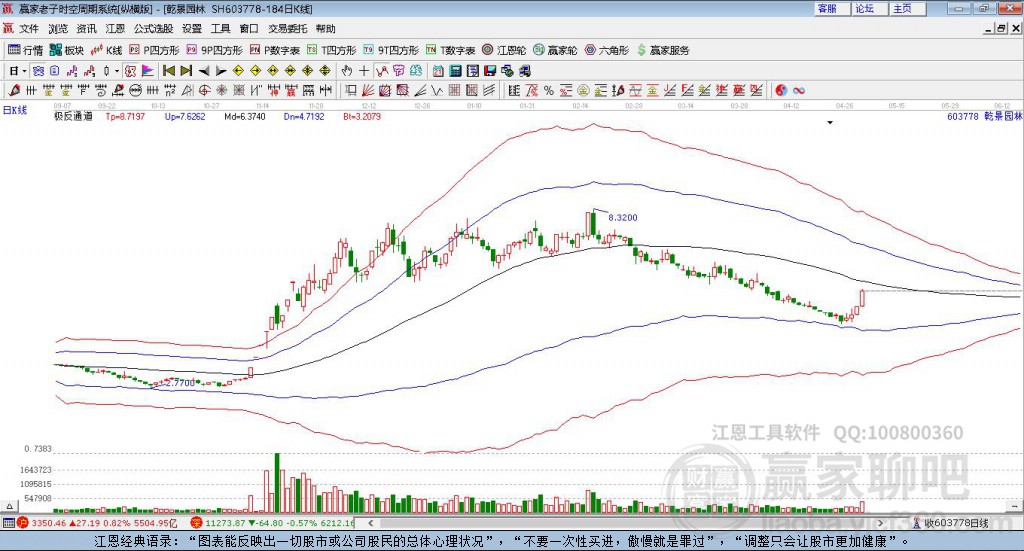Expand the small black triangle above chart

[x=830, y=122]
